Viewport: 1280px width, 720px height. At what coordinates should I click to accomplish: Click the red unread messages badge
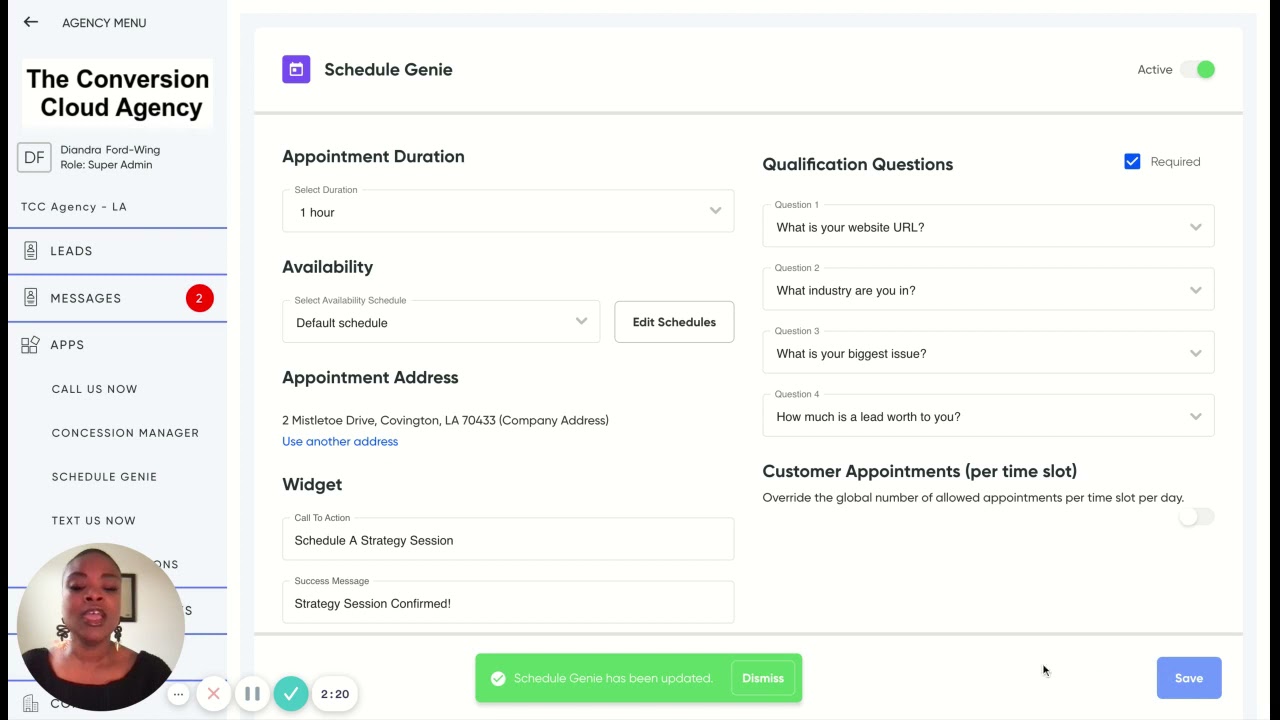pos(199,298)
